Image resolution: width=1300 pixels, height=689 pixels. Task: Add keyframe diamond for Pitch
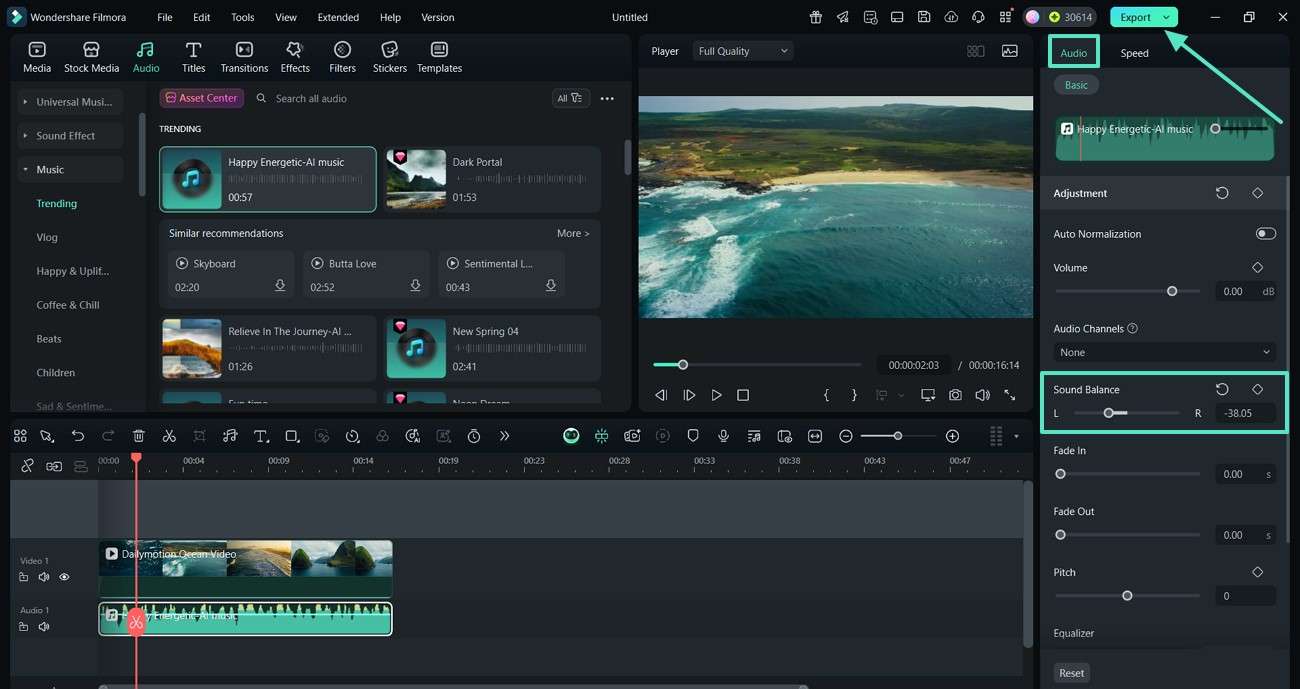[1257, 572]
